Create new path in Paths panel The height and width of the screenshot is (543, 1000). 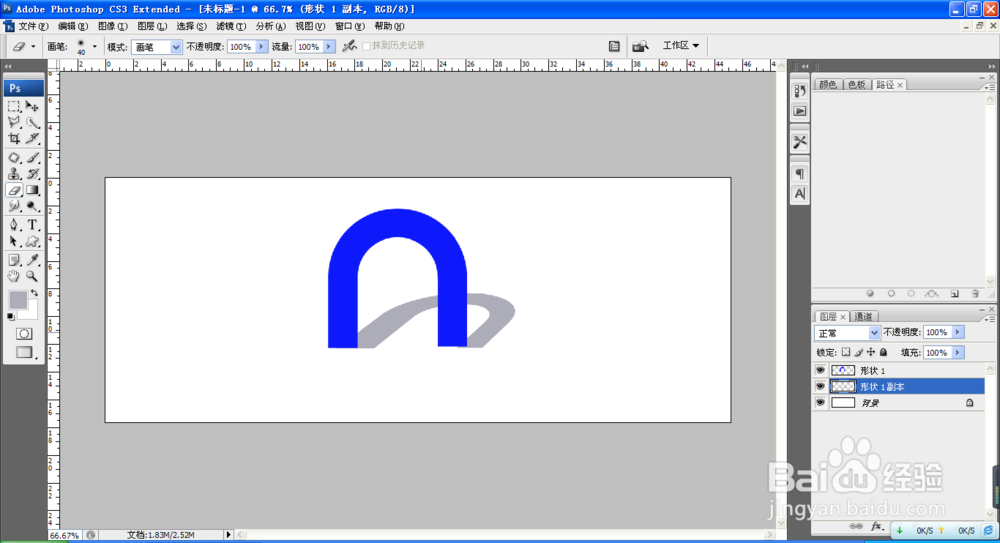click(955, 294)
